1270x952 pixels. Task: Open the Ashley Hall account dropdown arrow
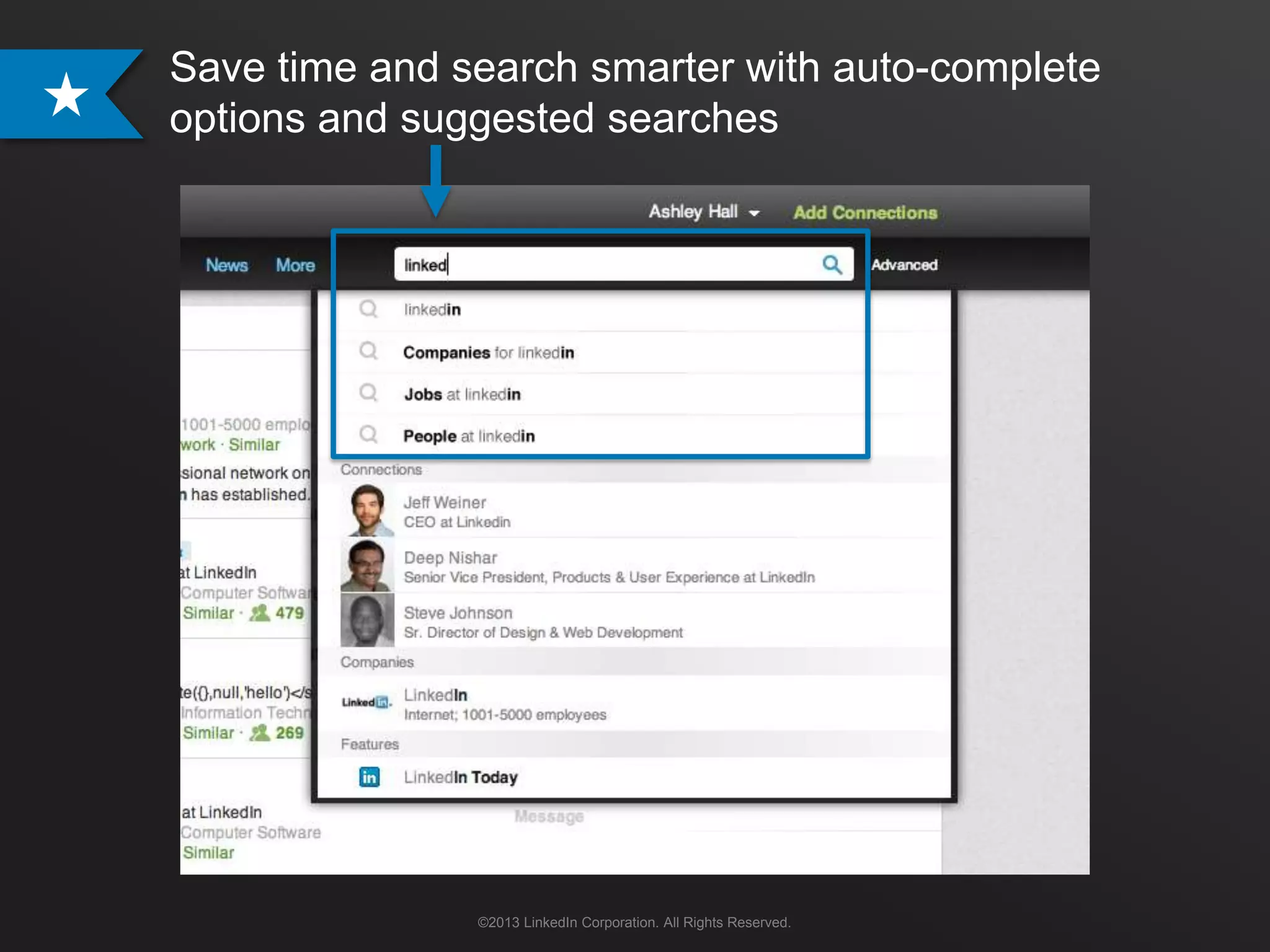pyautogui.click(x=754, y=213)
